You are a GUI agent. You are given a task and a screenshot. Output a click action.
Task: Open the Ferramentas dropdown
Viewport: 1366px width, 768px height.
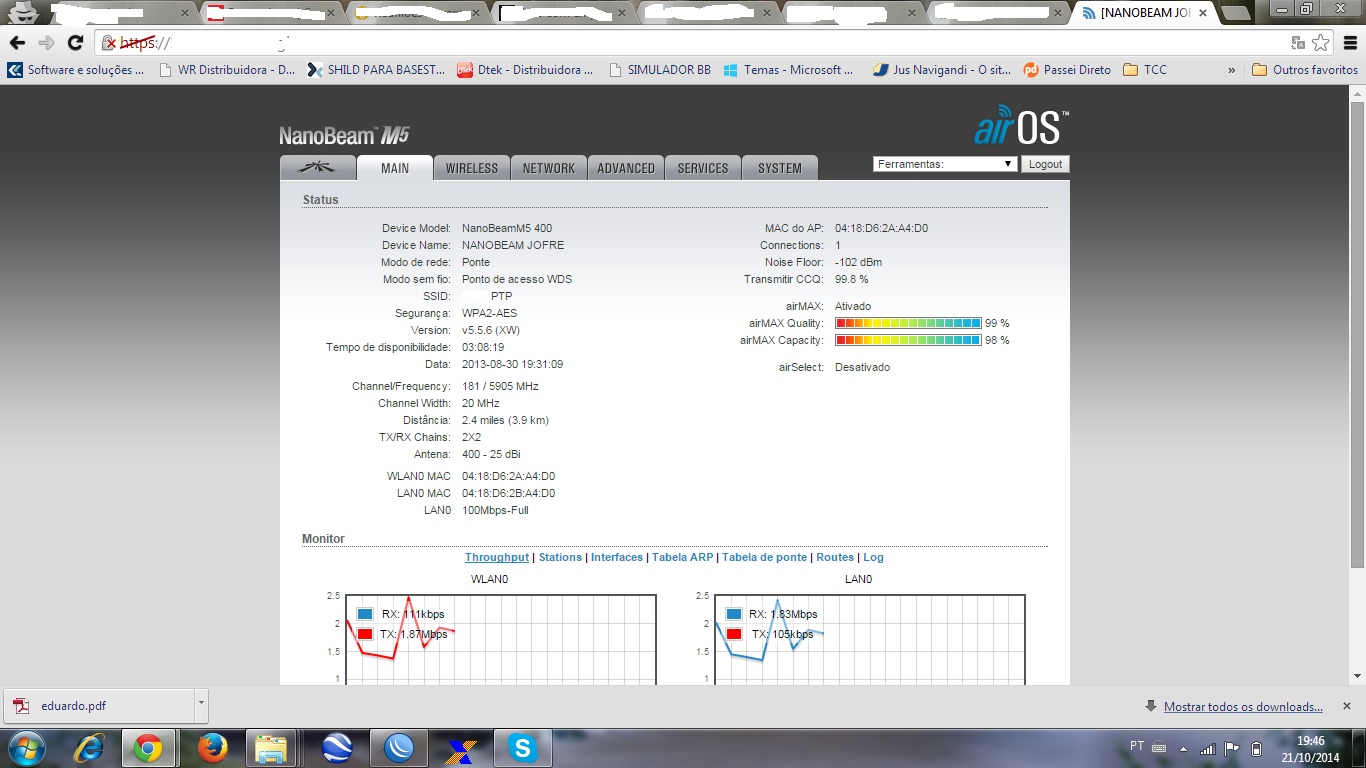tap(945, 164)
